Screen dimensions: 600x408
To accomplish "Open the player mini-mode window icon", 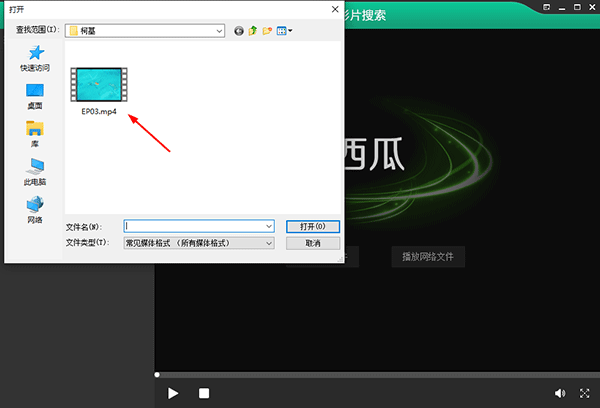I will (546, 7).
